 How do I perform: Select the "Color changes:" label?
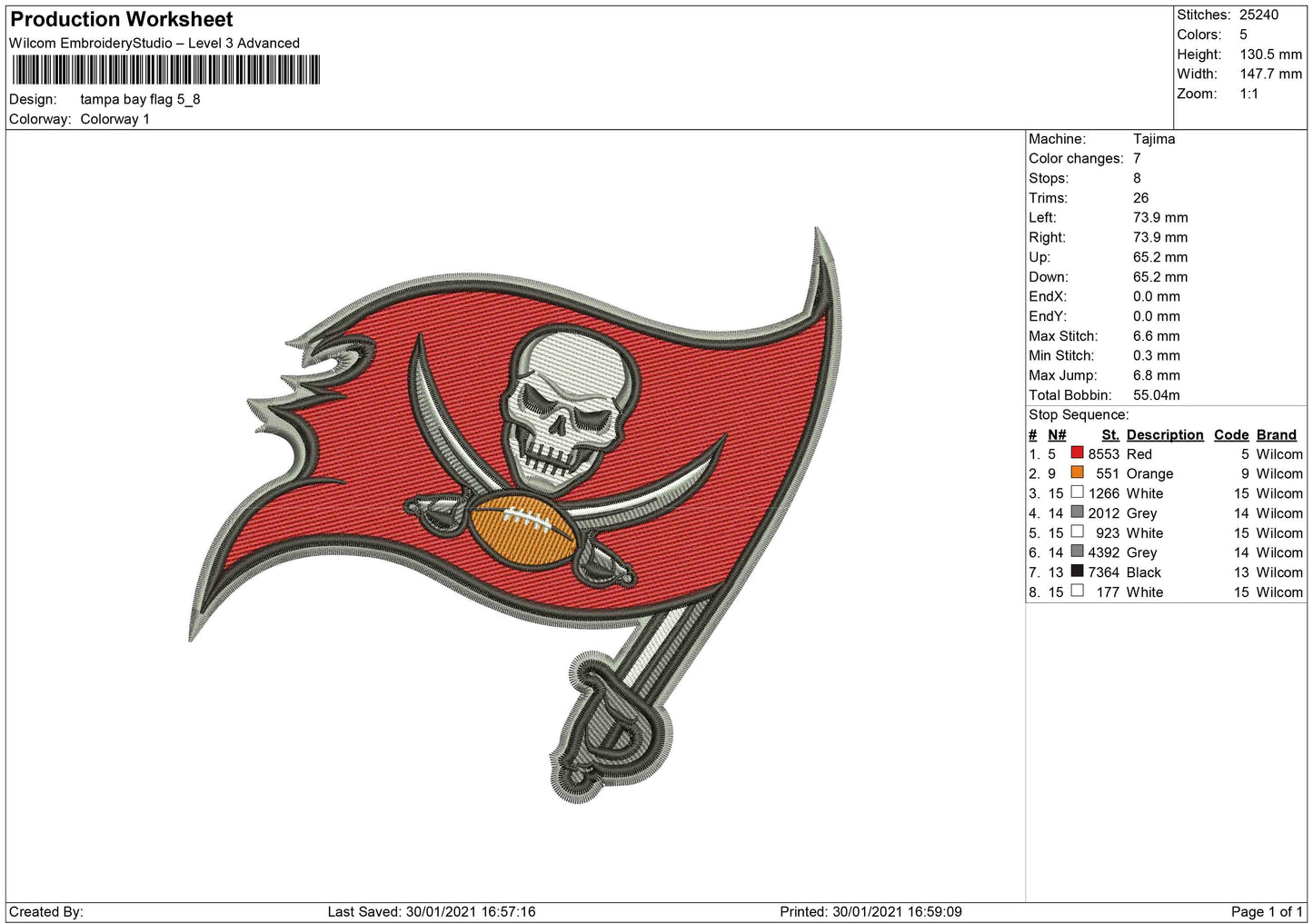(1076, 159)
